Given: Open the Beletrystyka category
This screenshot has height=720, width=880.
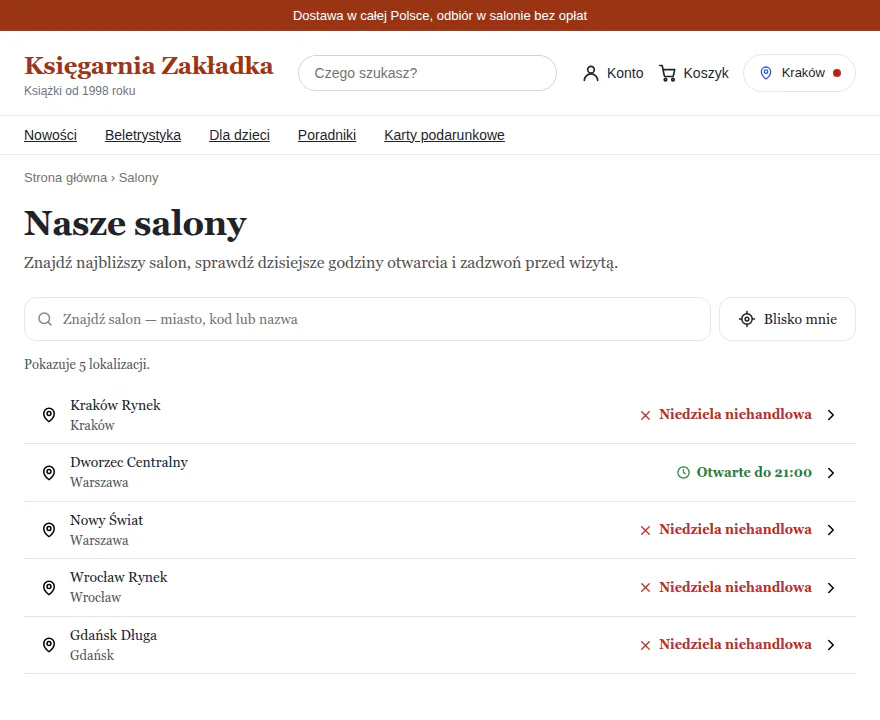Looking at the screenshot, I should tap(143, 135).
